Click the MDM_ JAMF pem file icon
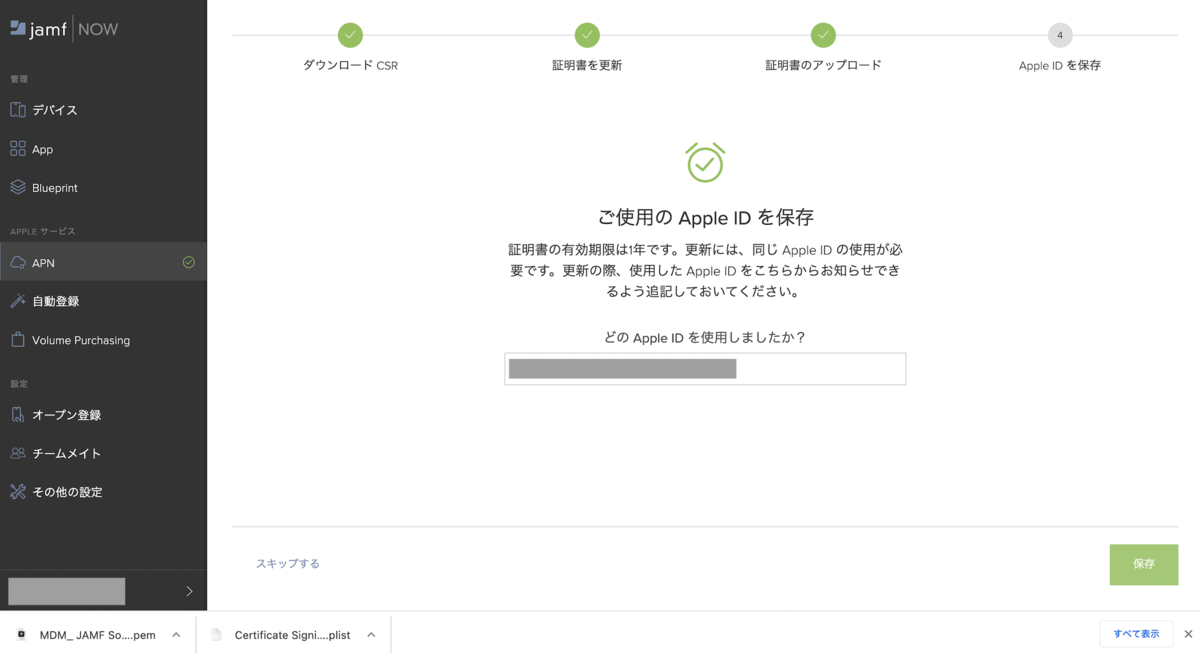 [x=21, y=635]
